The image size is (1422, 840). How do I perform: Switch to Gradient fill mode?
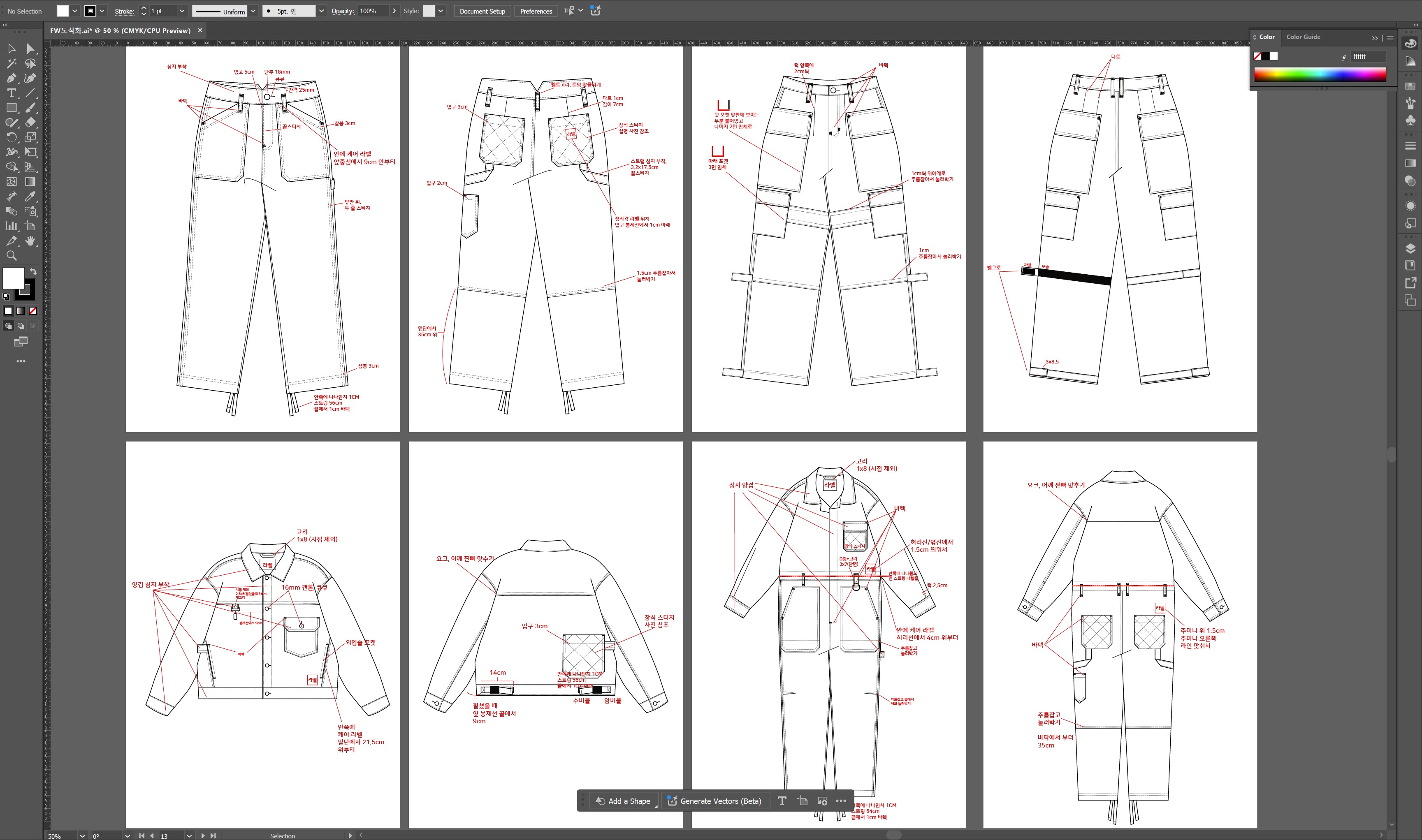click(x=21, y=311)
